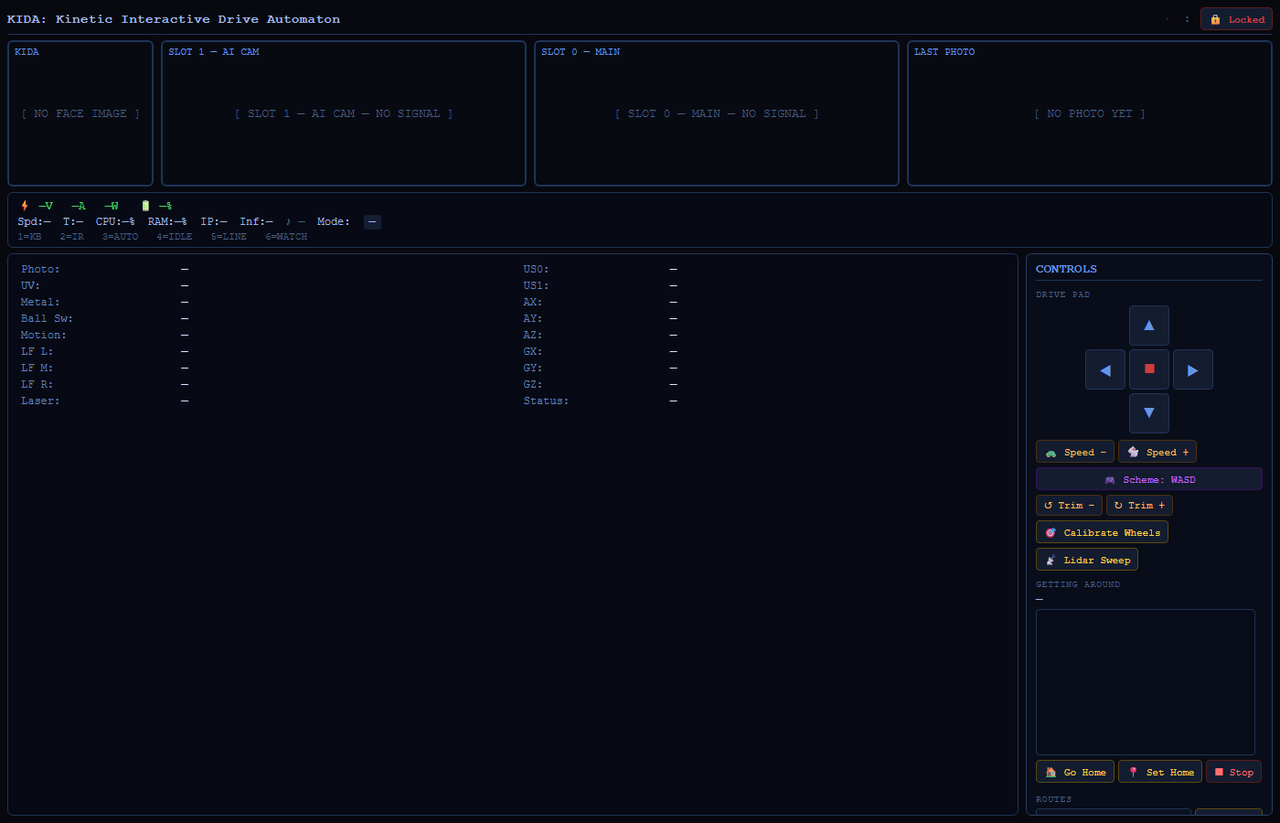Toggle the Scheme: WASD control scheme

click(1149, 479)
